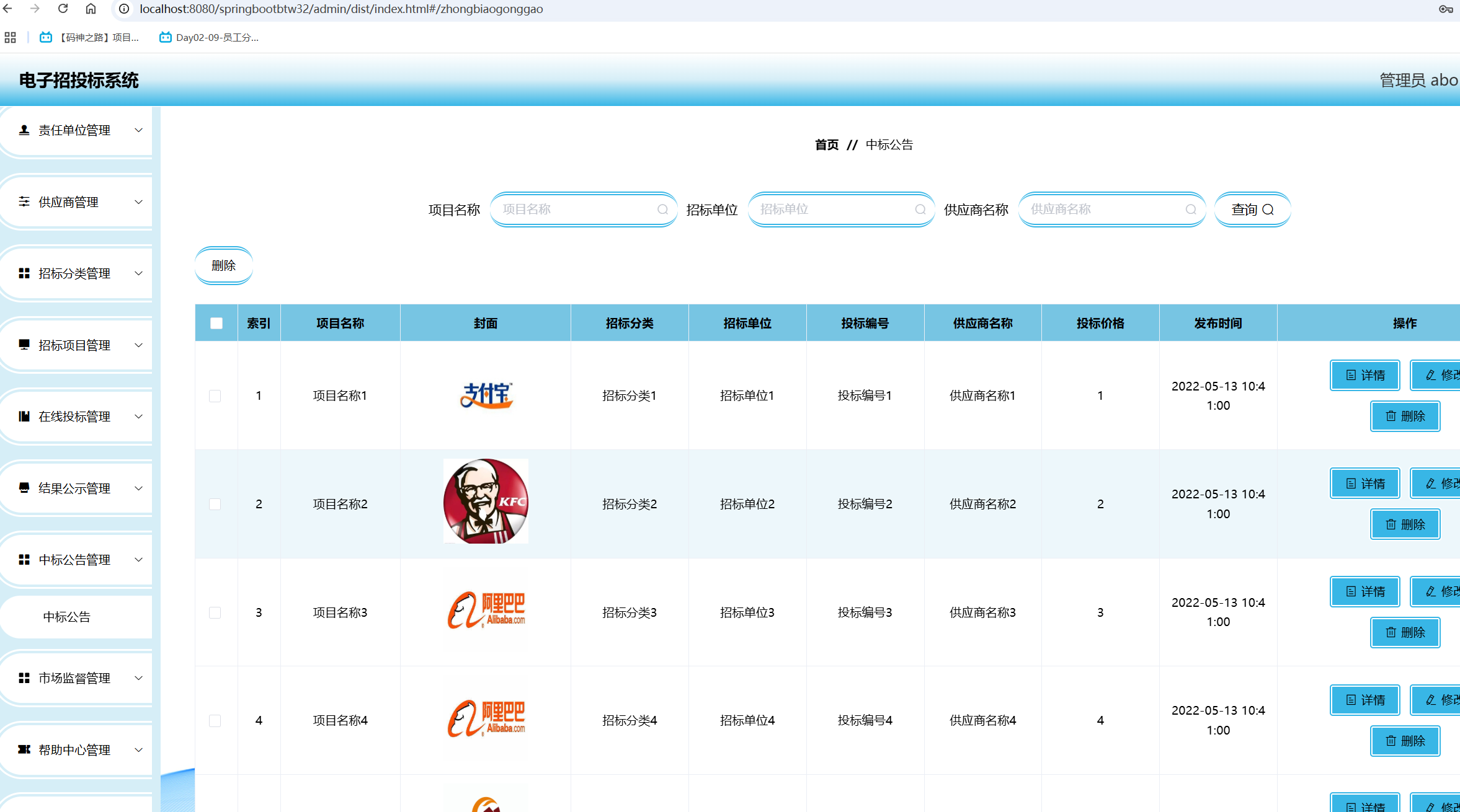Click the 中标公告管理 grid icon
The height and width of the screenshot is (812, 1460).
(x=24, y=560)
